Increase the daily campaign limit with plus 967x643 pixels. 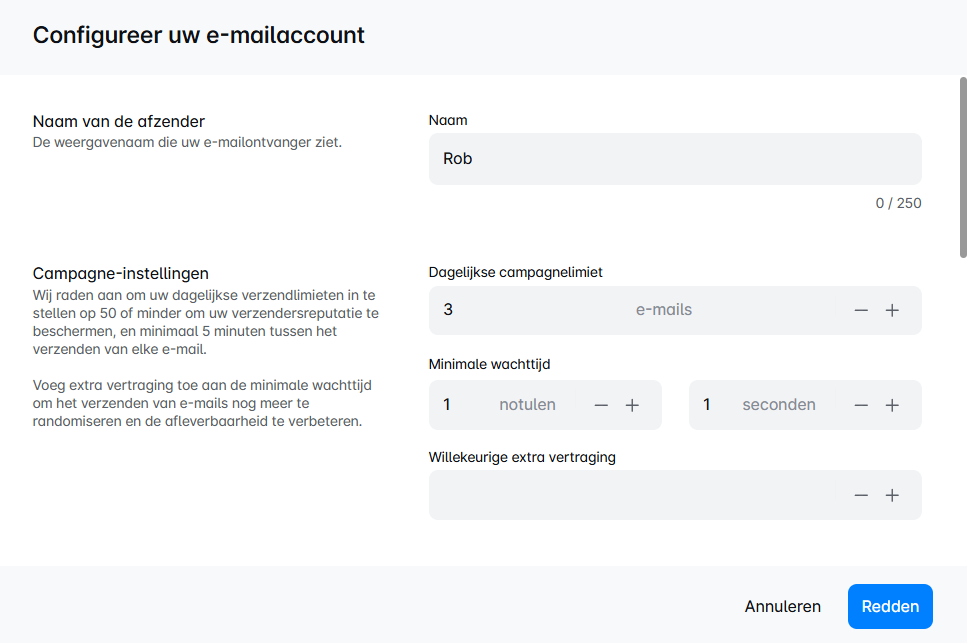(892, 310)
